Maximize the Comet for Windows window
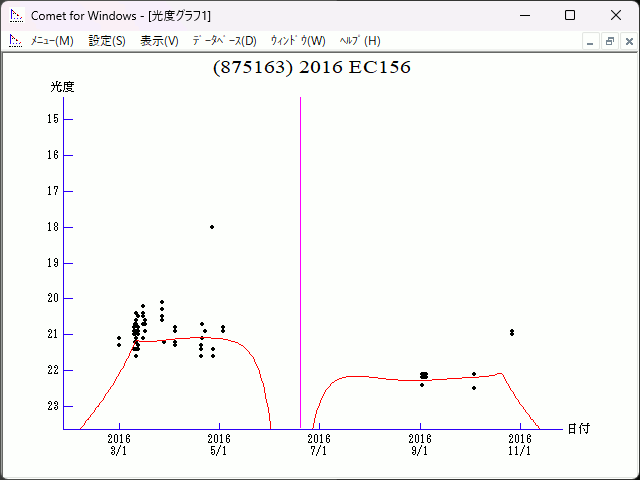The width and height of the screenshot is (640, 480). point(570,16)
